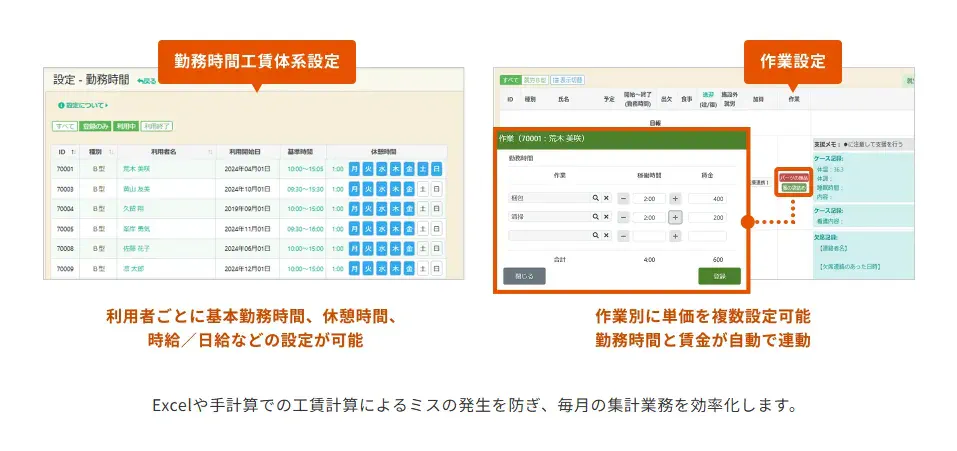Click the 清掃 work name field
This screenshot has width=957, height=451.
pos(549,217)
